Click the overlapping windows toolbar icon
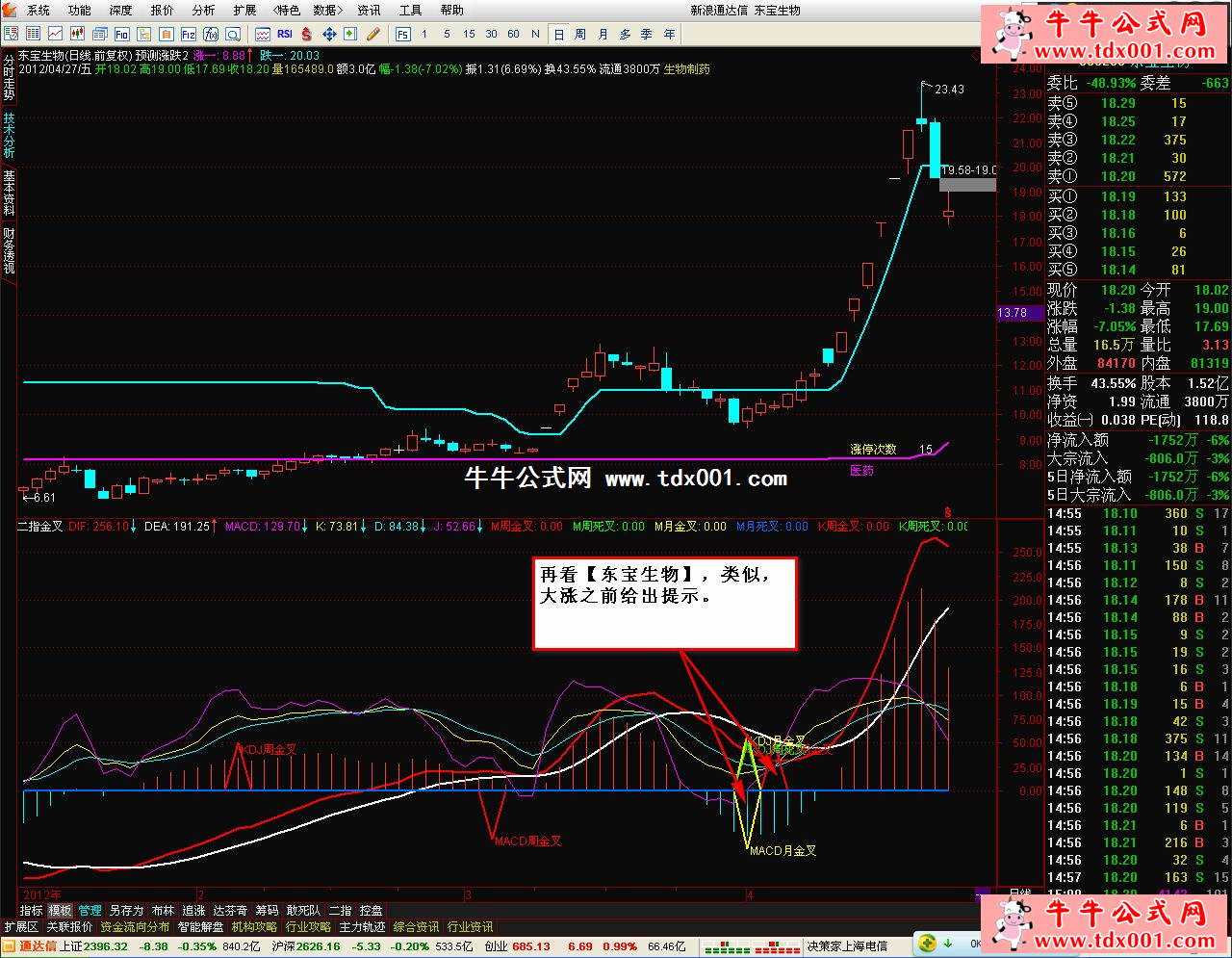The height and width of the screenshot is (958, 1232). (99, 35)
